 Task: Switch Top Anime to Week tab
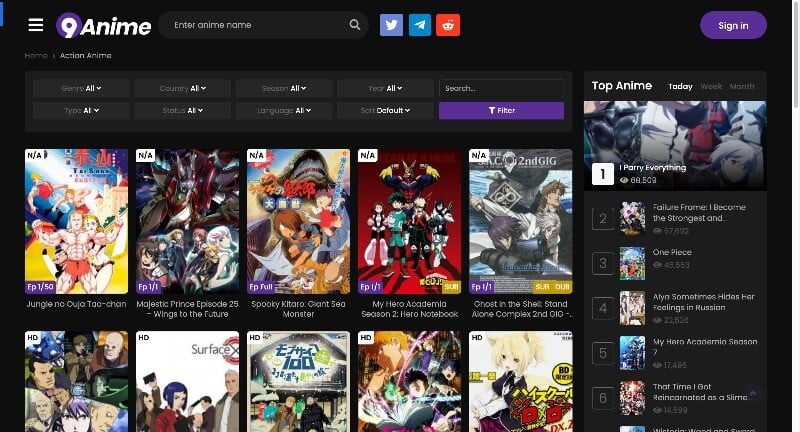pyautogui.click(x=711, y=86)
